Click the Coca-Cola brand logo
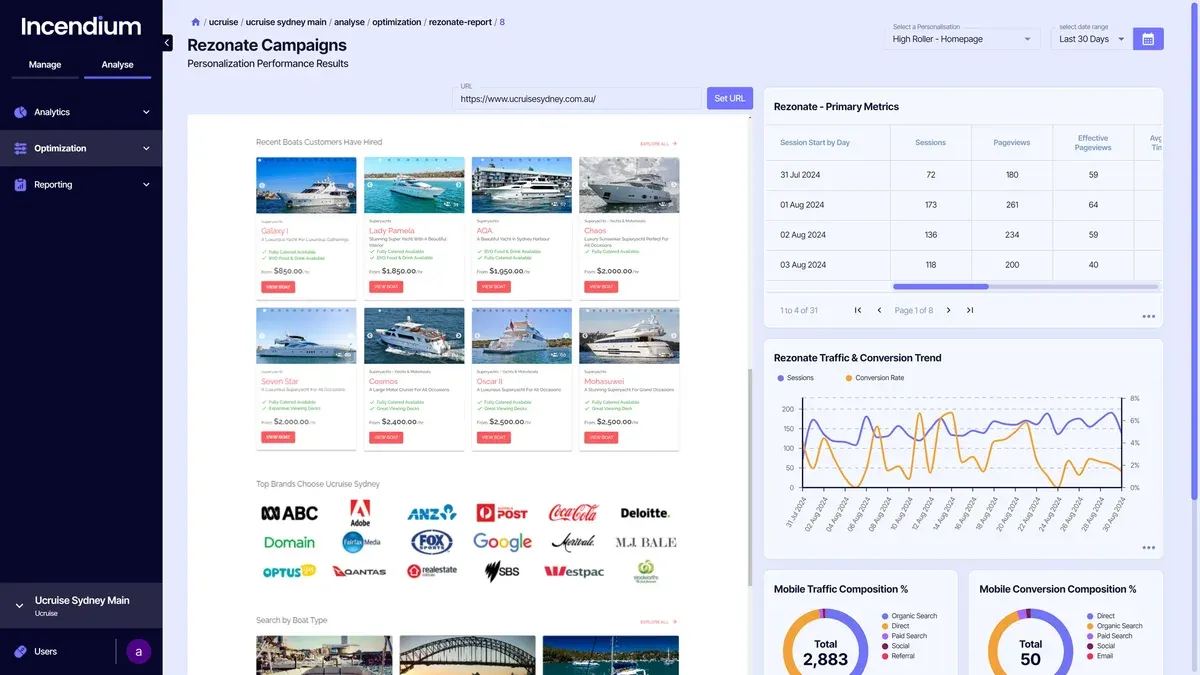1200x675 pixels. (x=573, y=512)
